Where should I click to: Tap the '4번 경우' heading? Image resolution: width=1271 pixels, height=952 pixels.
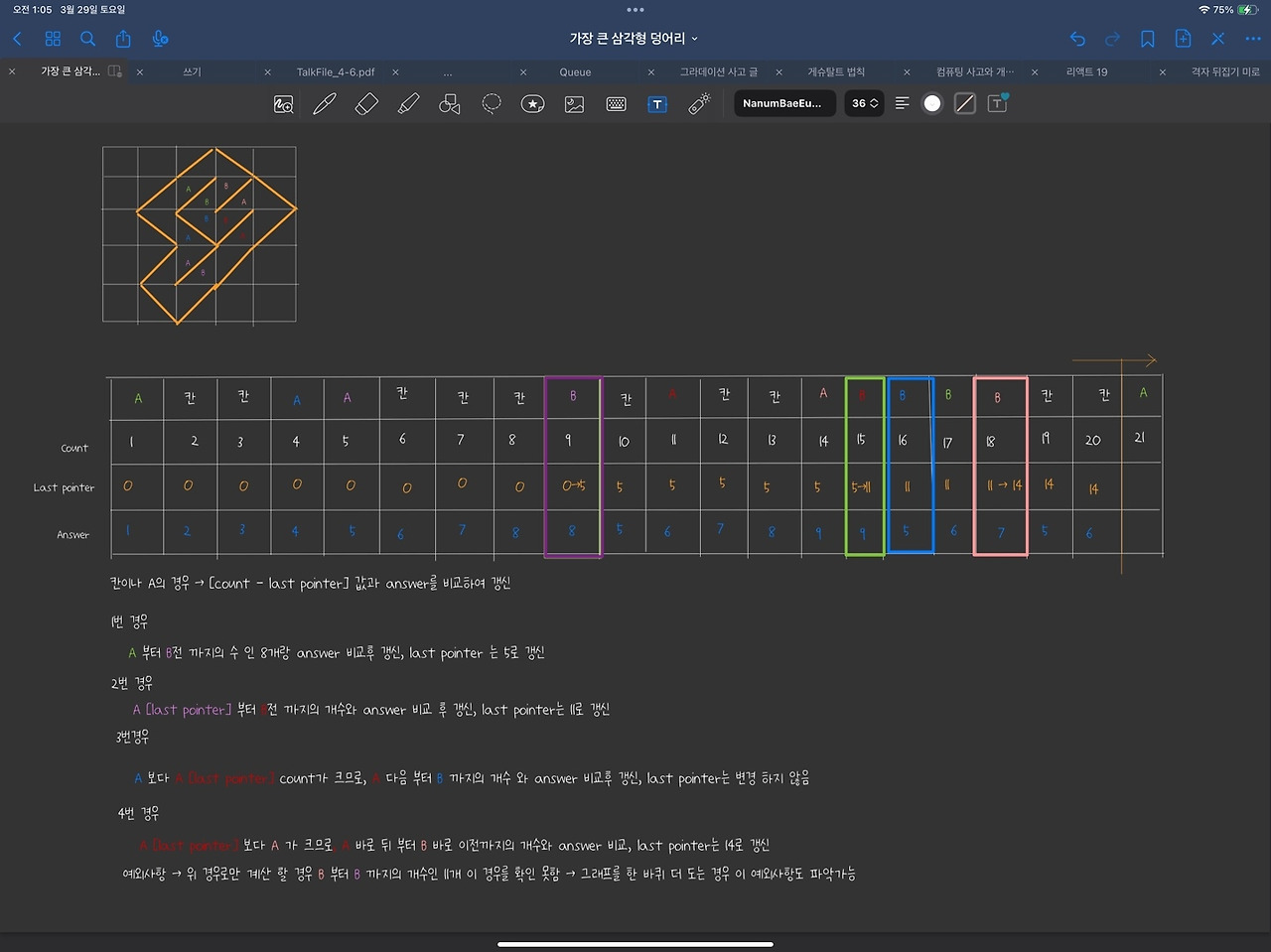point(138,813)
